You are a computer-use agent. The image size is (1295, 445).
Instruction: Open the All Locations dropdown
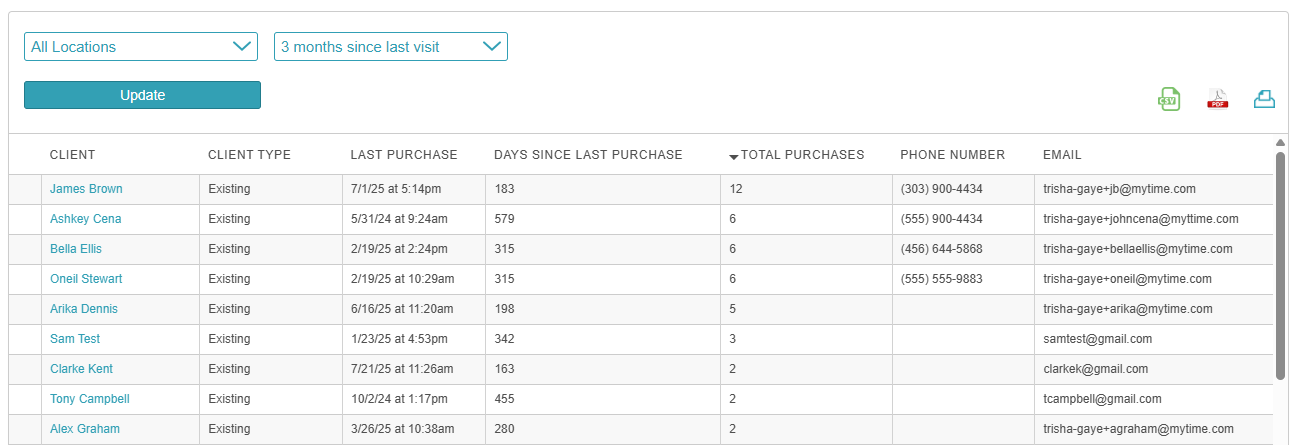click(x=141, y=47)
